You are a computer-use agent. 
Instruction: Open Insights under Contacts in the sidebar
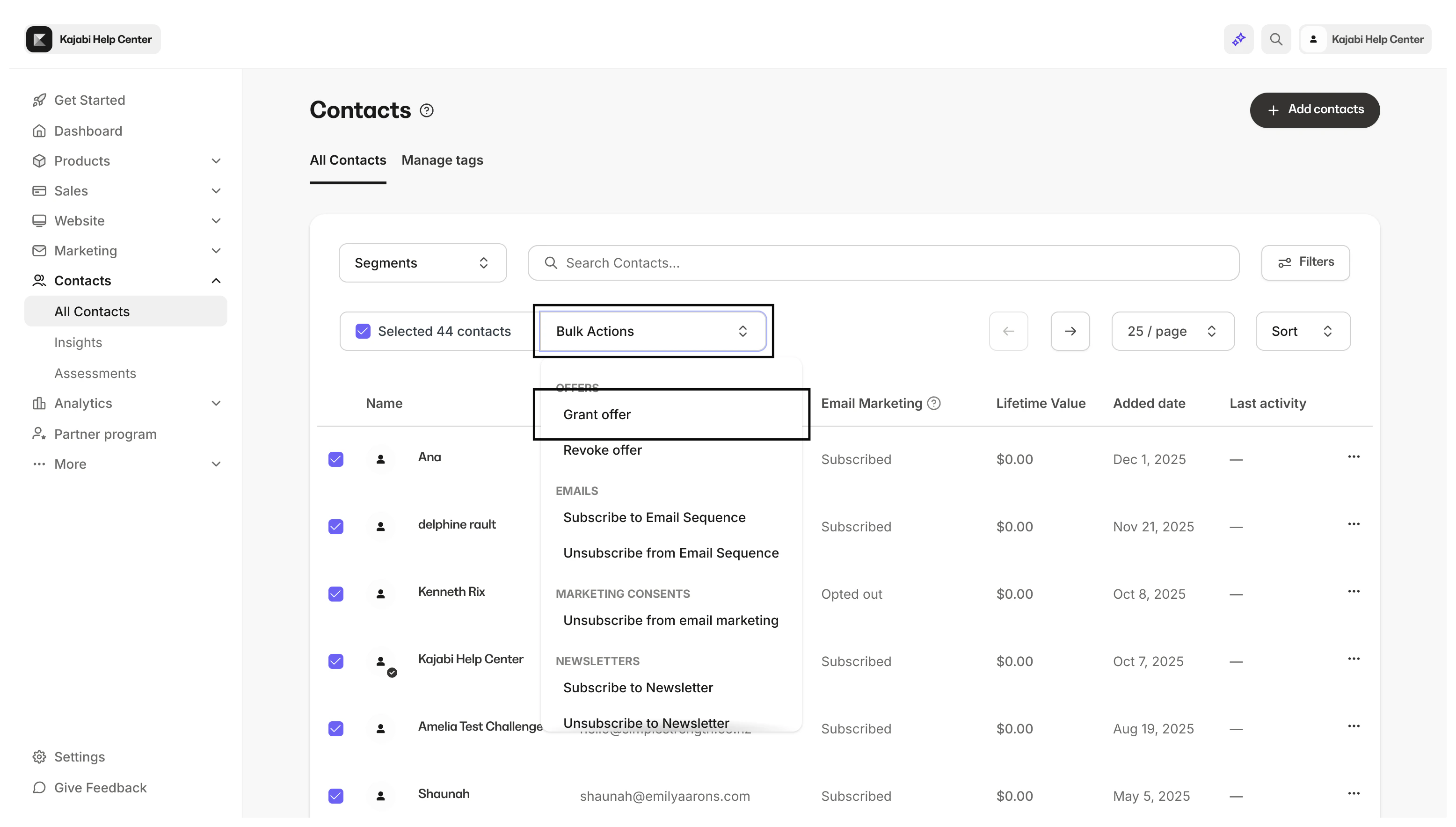[79, 342]
